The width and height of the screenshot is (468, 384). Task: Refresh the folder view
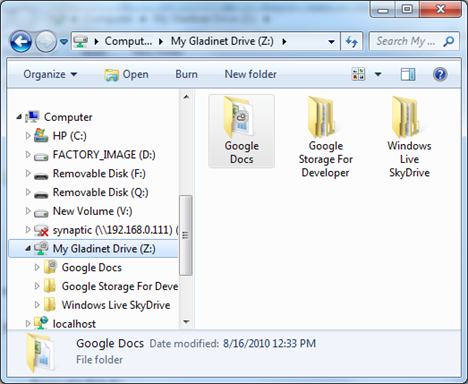coord(351,42)
